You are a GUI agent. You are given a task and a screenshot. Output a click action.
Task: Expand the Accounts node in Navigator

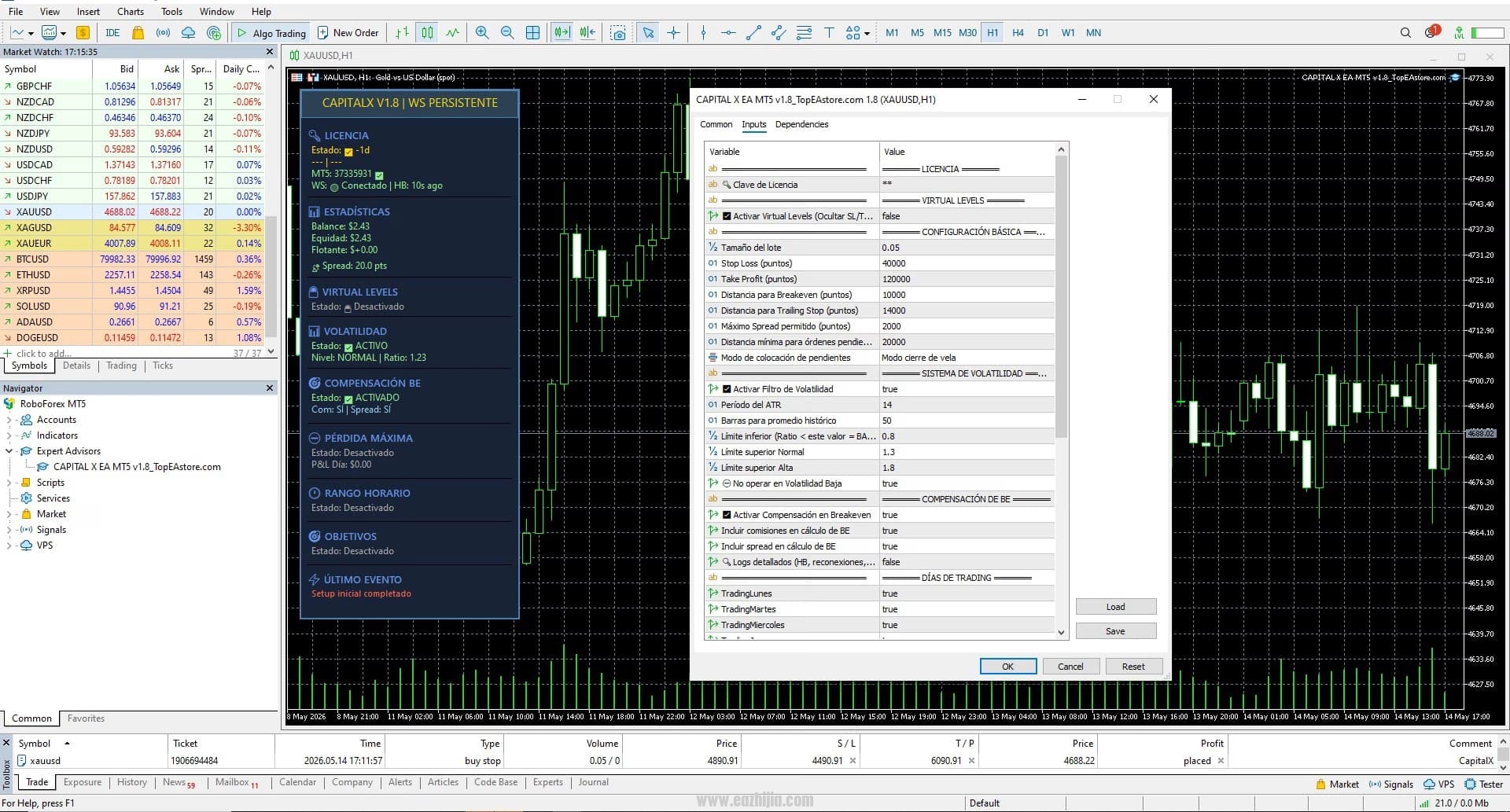(9, 420)
